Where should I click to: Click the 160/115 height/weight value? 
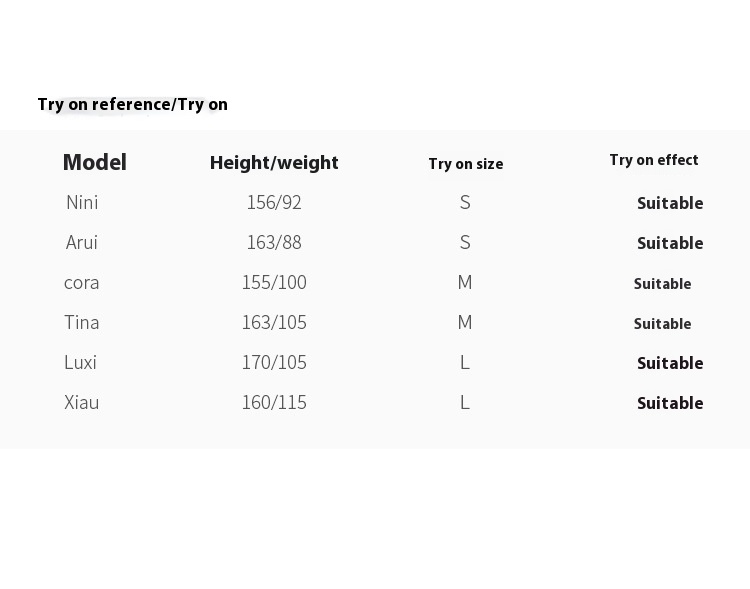tap(274, 402)
